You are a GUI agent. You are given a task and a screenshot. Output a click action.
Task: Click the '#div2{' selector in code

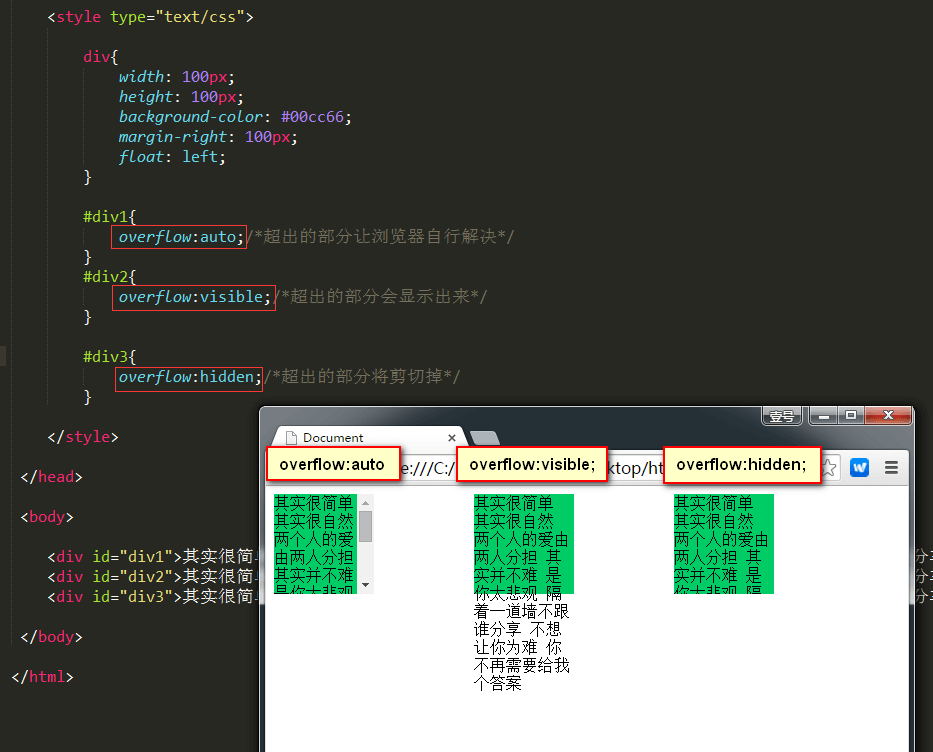coord(109,277)
